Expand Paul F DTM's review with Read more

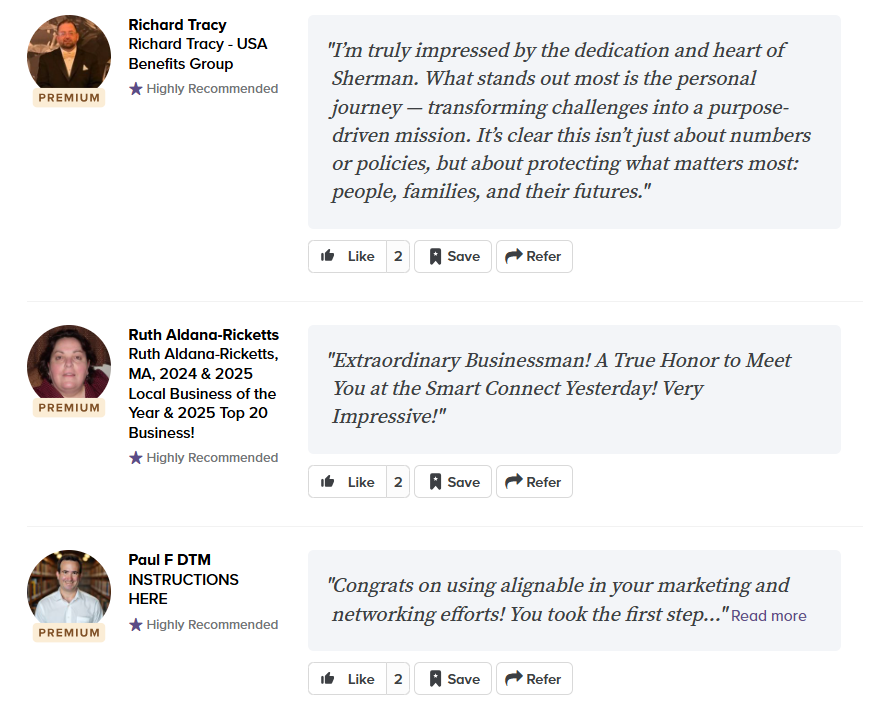(x=768, y=616)
